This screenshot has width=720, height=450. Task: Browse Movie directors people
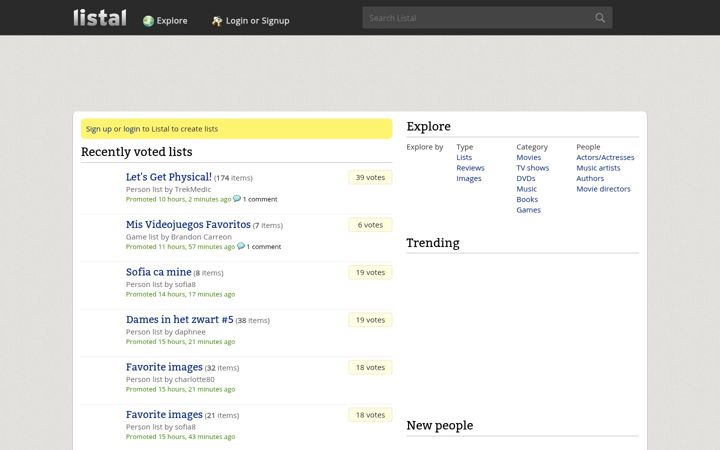603,189
